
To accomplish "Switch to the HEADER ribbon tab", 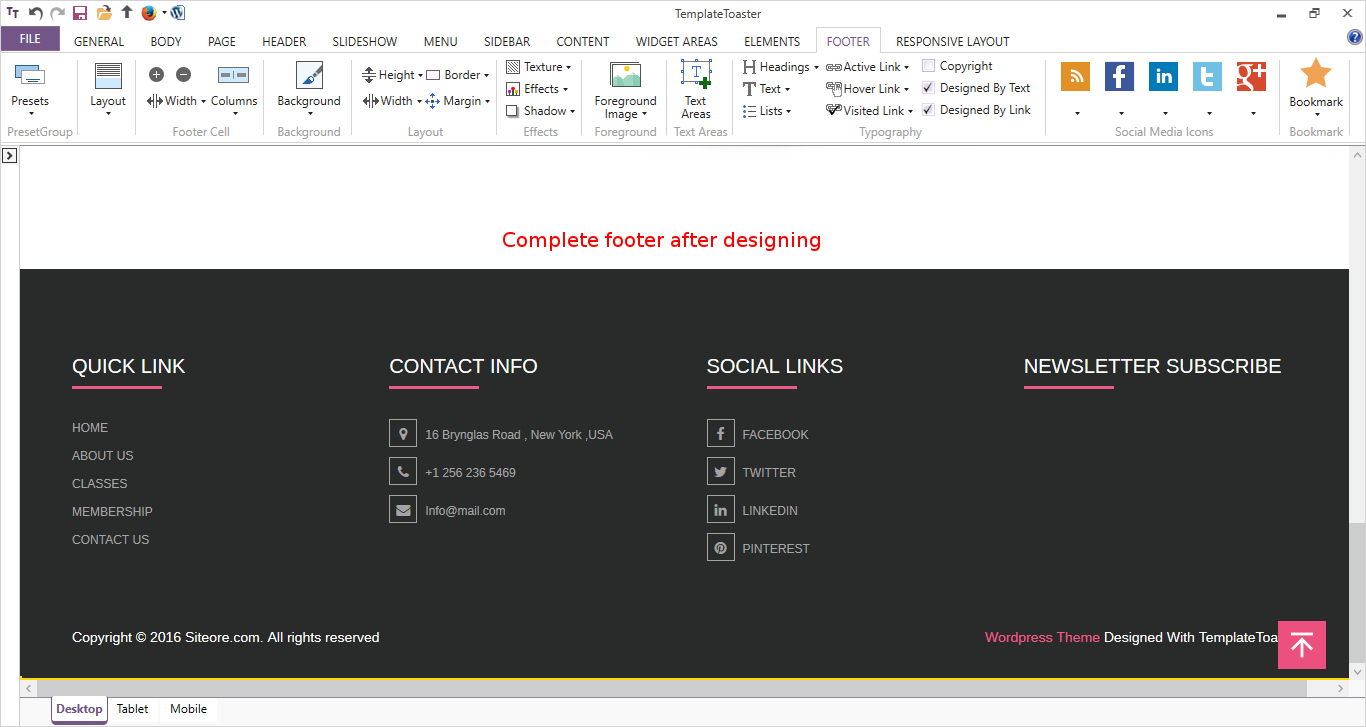I will pyautogui.click(x=284, y=41).
